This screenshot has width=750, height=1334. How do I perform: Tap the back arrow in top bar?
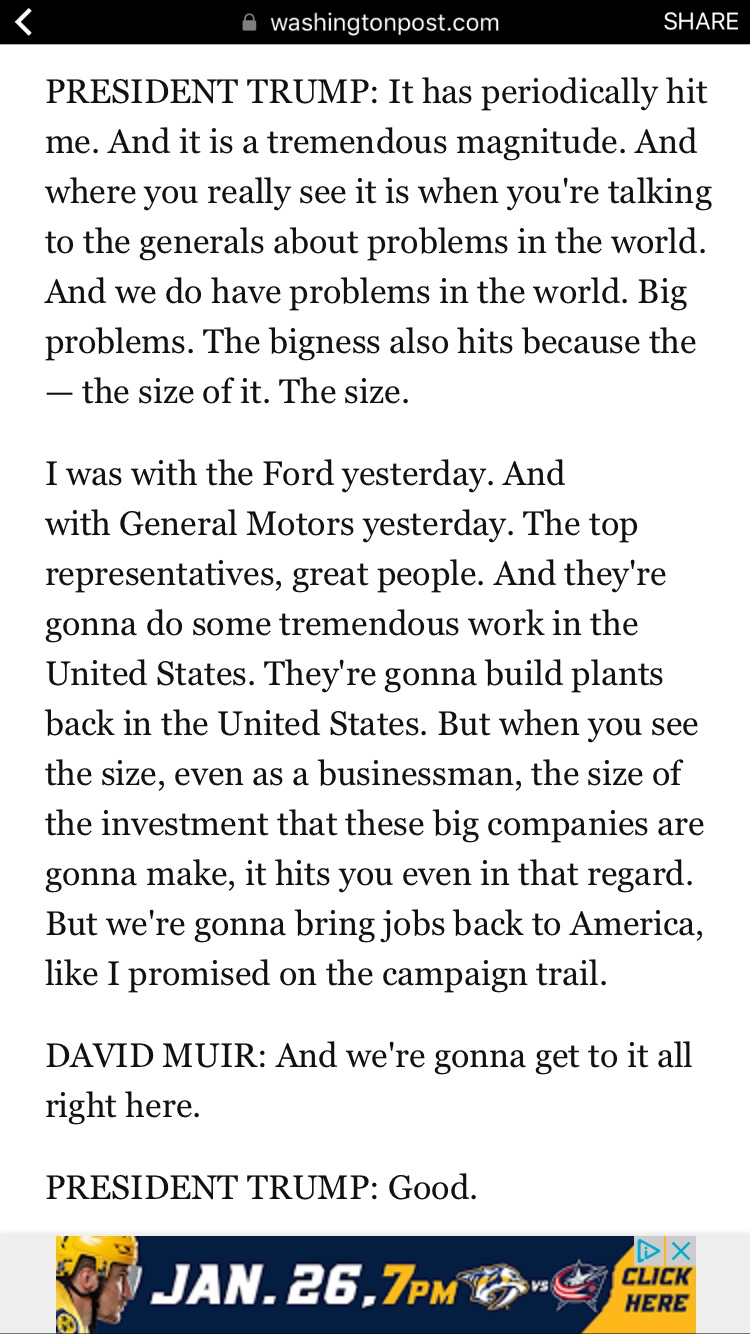pos(23,22)
